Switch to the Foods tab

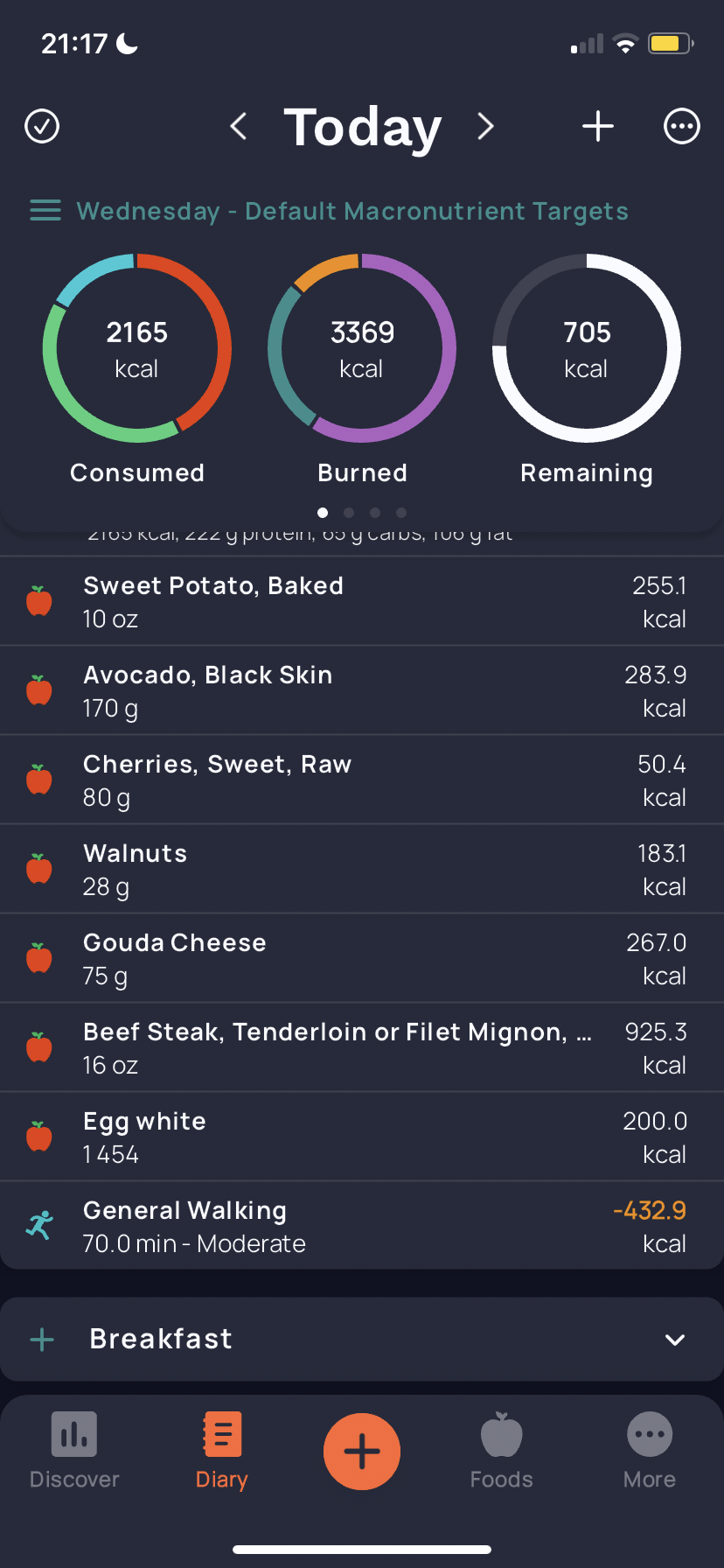(x=502, y=1451)
